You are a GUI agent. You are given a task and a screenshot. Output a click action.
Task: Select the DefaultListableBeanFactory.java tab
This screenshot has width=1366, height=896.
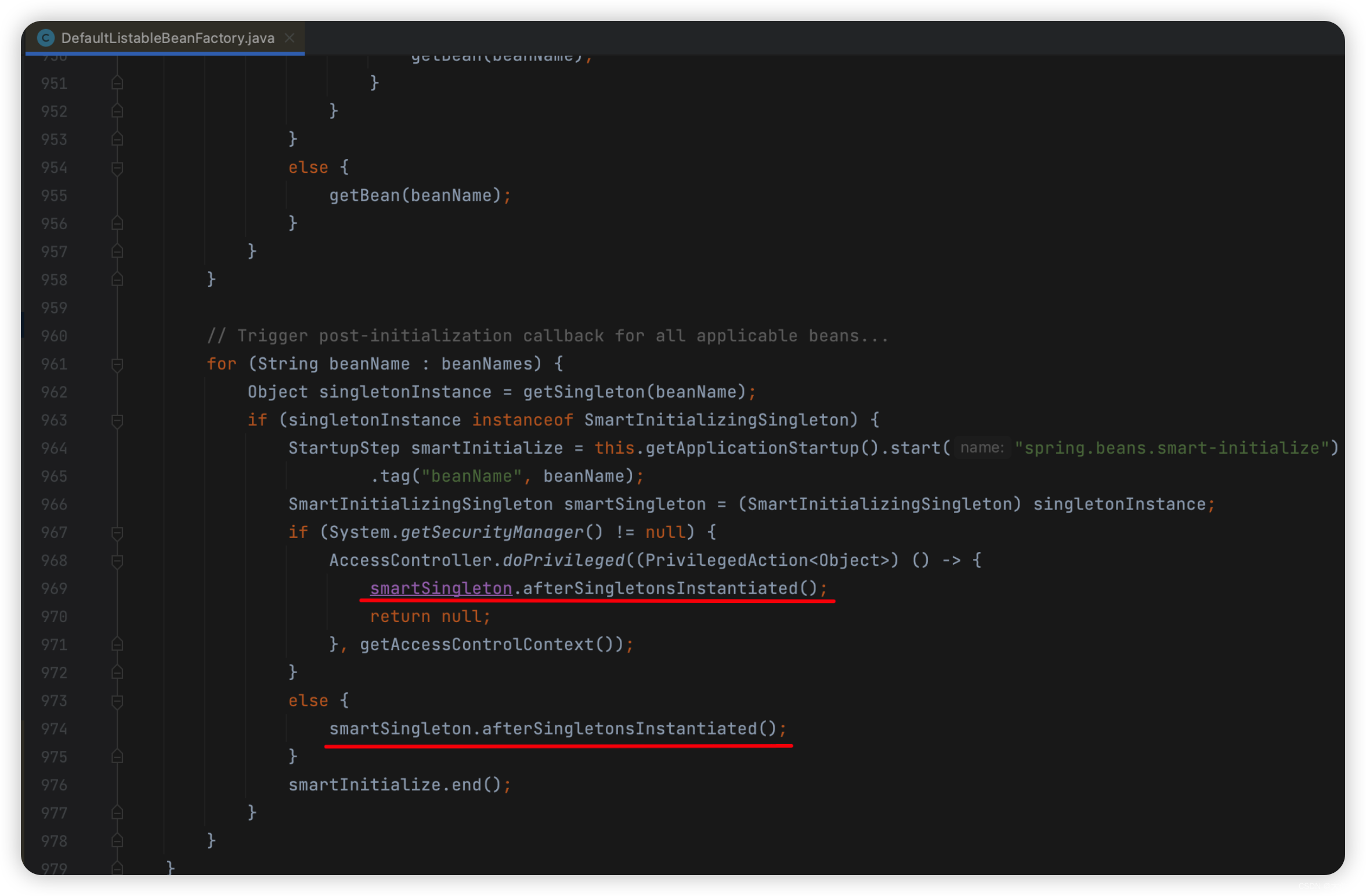pyautogui.click(x=165, y=38)
